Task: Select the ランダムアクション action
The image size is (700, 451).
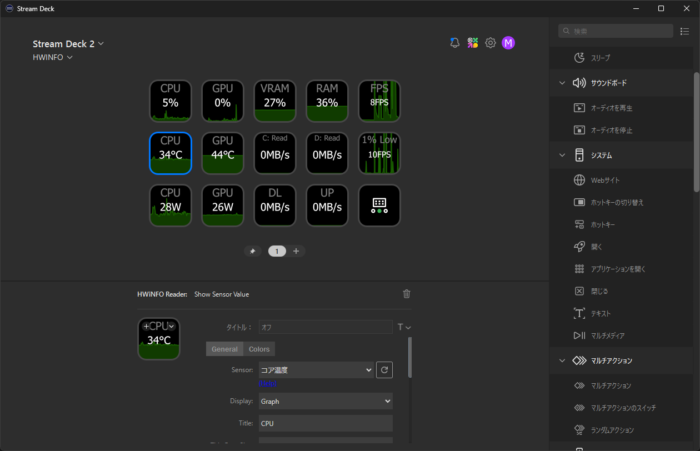Action: [621, 430]
